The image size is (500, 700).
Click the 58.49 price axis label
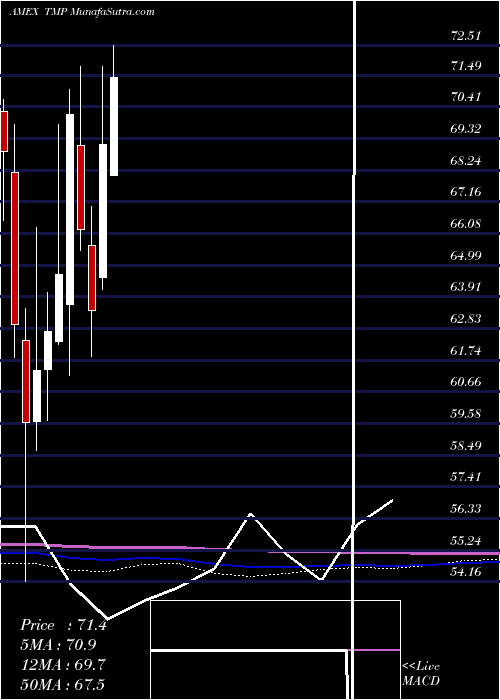(x=467, y=446)
